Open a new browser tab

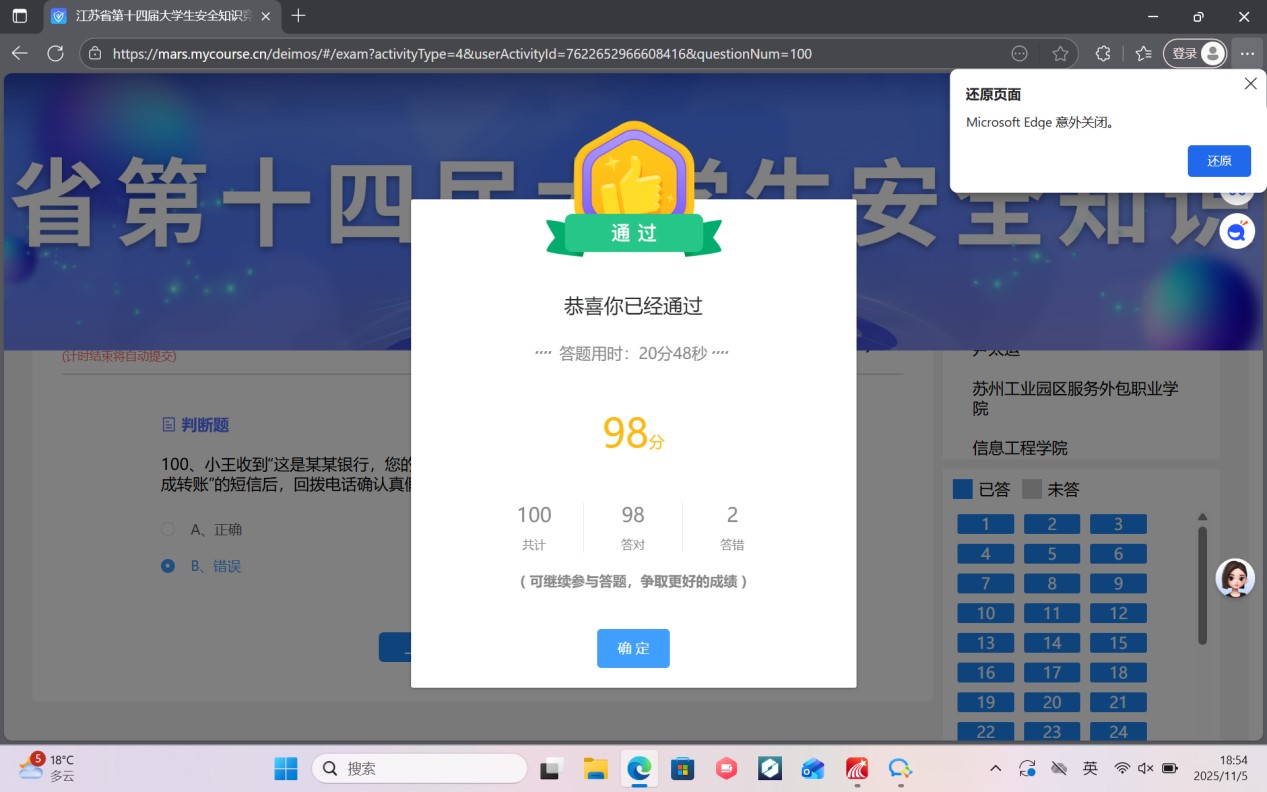point(298,16)
